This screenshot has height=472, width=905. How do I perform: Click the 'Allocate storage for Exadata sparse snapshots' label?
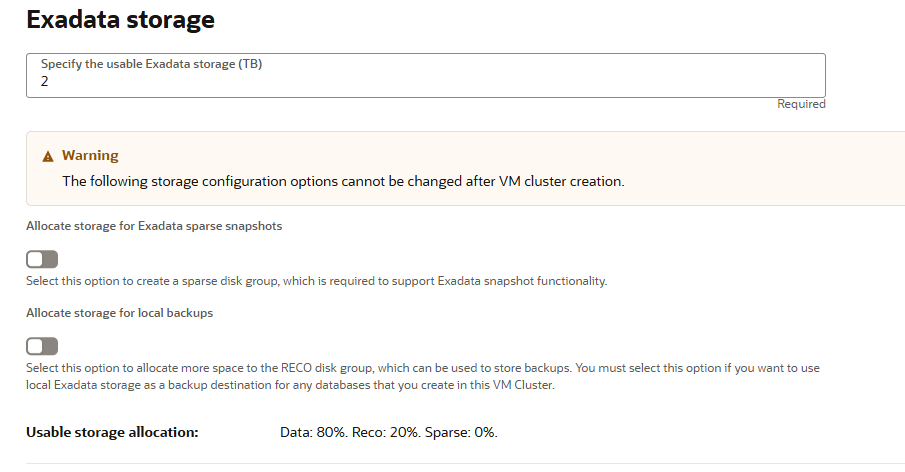(x=154, y=226)
